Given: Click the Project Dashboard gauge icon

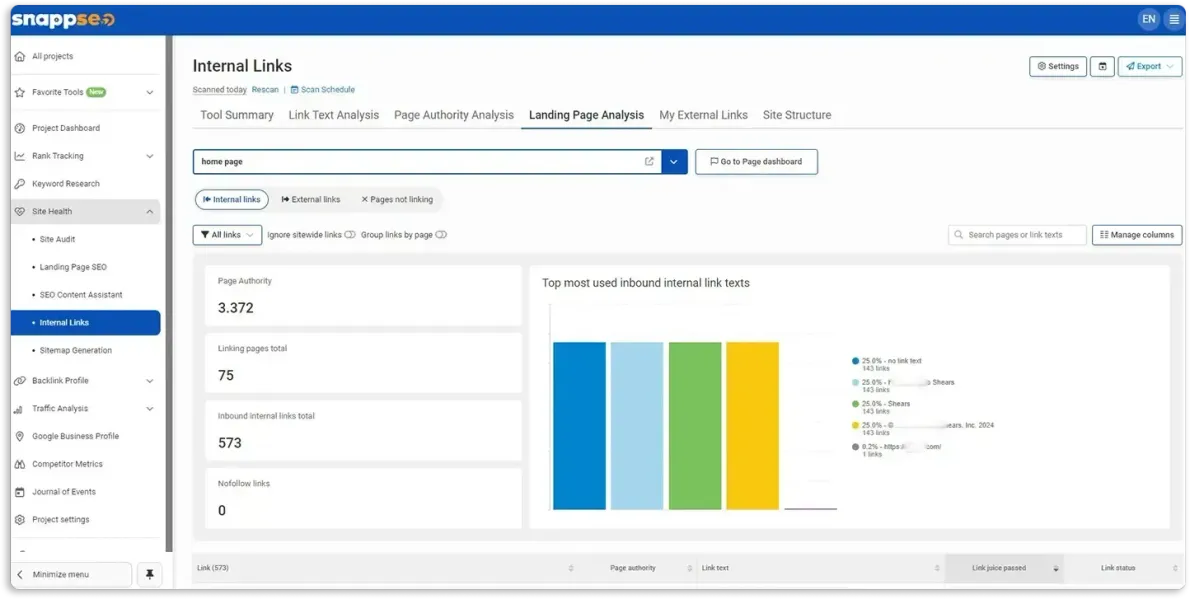Looking at the screenshot, I should pyautogui.click(x=20, y=128).
